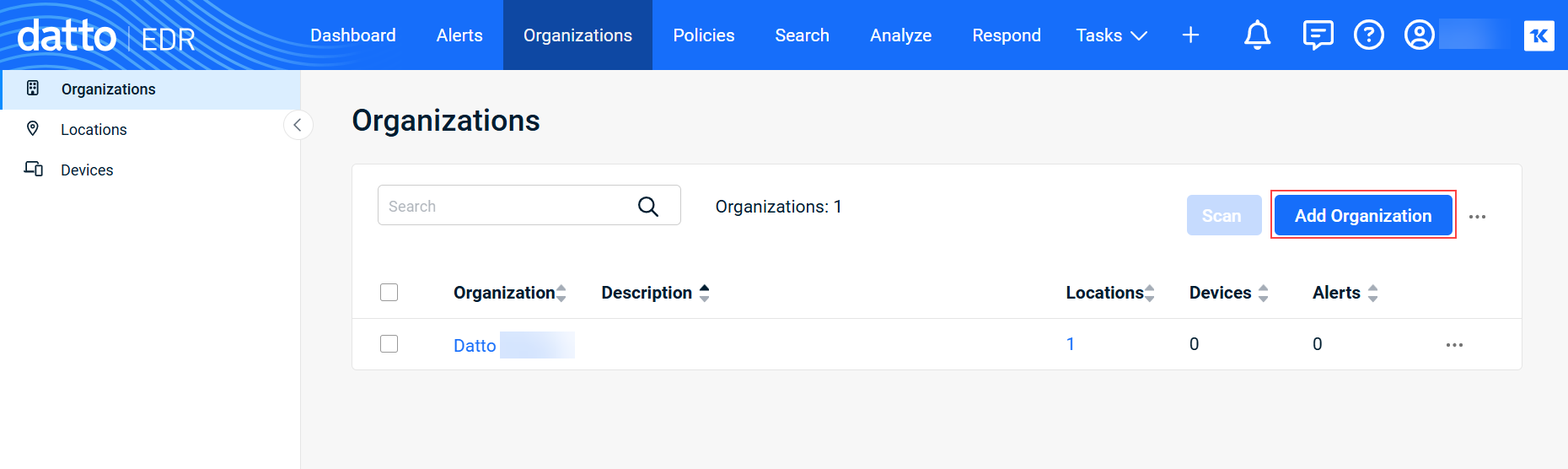Open the Analyze tab
The width and height of the screenshot is (1568, 469).
pos(900,35)
